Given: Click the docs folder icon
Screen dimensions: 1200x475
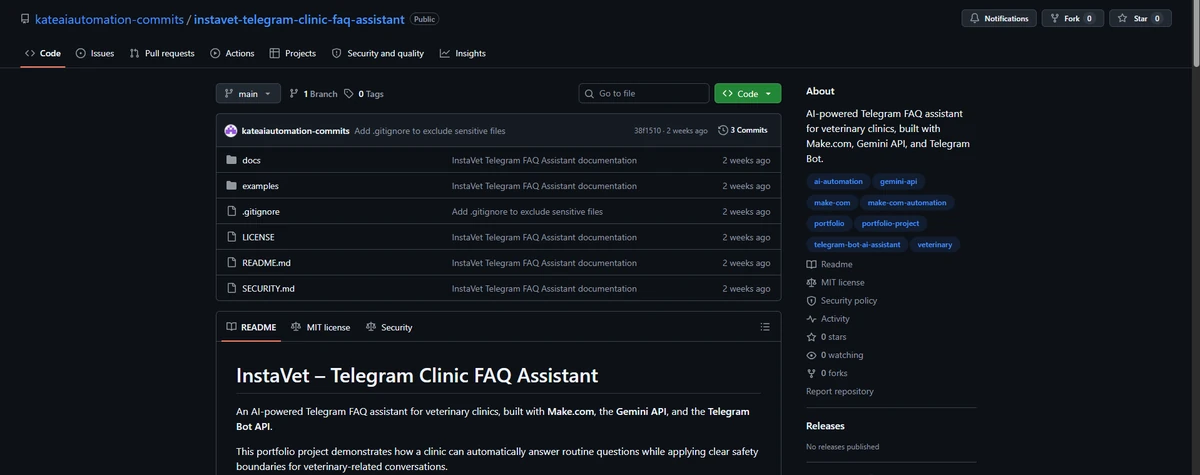Looking at the screenshot, I should click(x=232, y=160).
